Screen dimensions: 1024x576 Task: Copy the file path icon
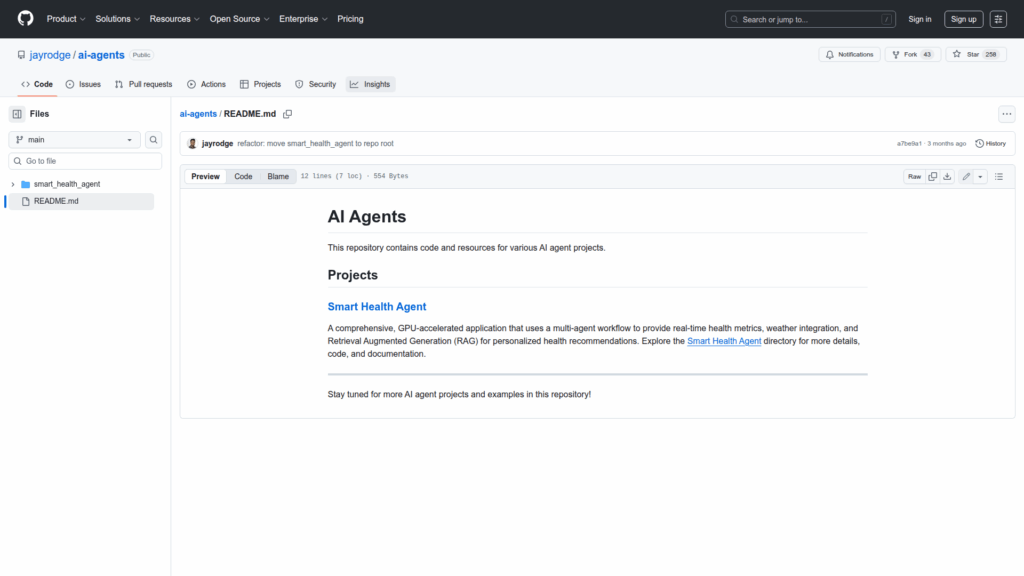(x=287, y=114)
